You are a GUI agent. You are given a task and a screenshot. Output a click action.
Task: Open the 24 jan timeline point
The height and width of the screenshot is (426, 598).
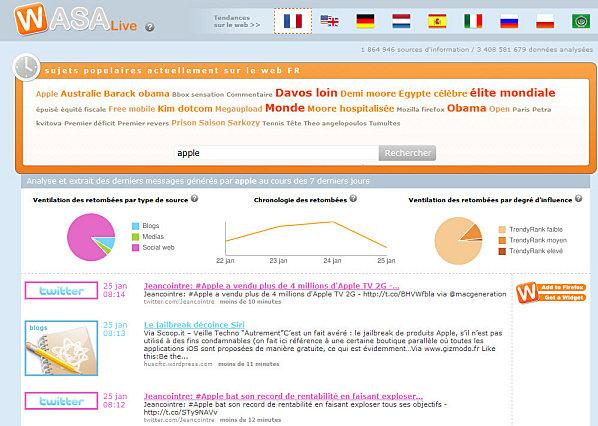(x=332, y=222)
